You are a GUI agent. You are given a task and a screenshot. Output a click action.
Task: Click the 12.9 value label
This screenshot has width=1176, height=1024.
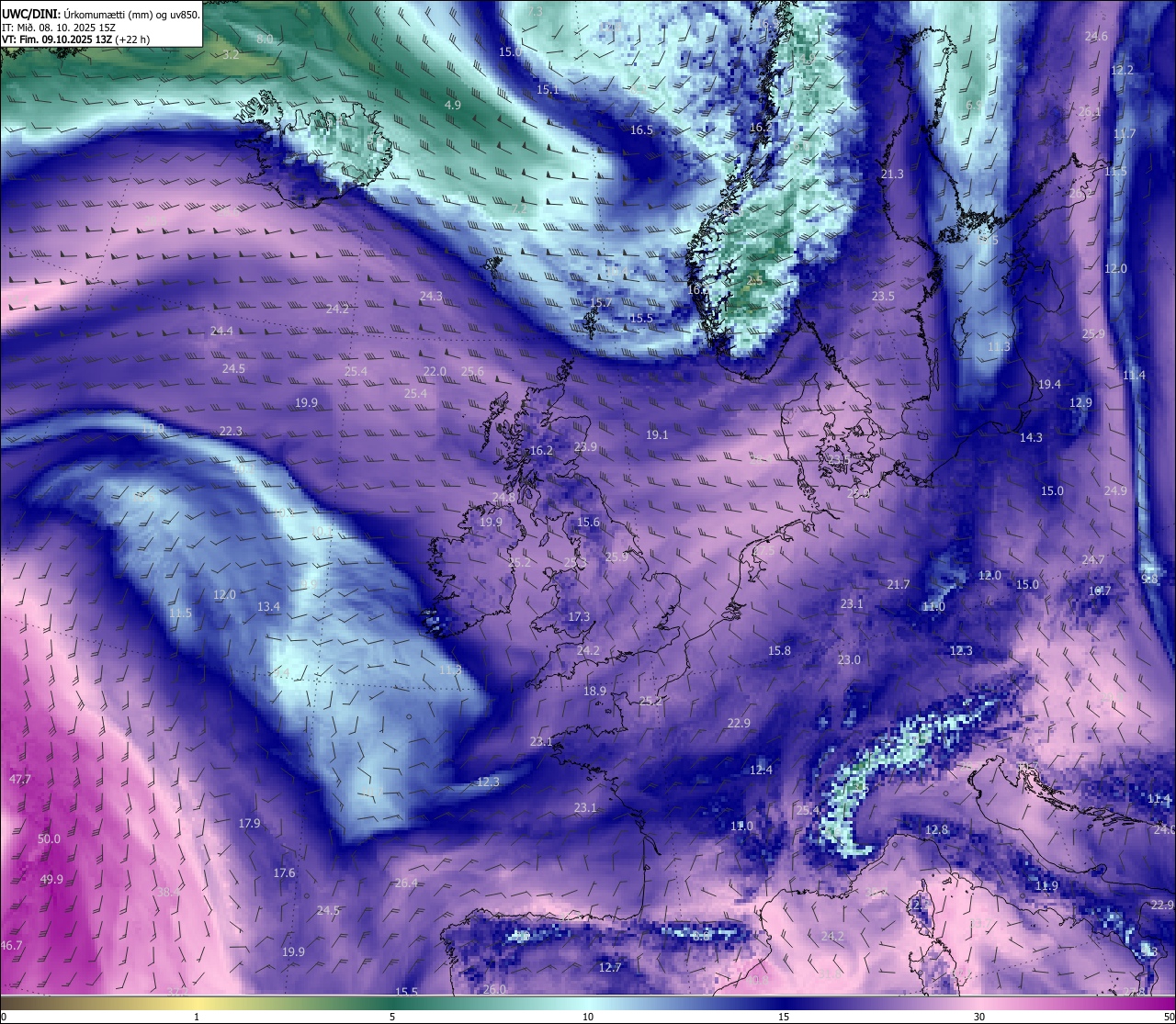click(x=1080, y=403)
